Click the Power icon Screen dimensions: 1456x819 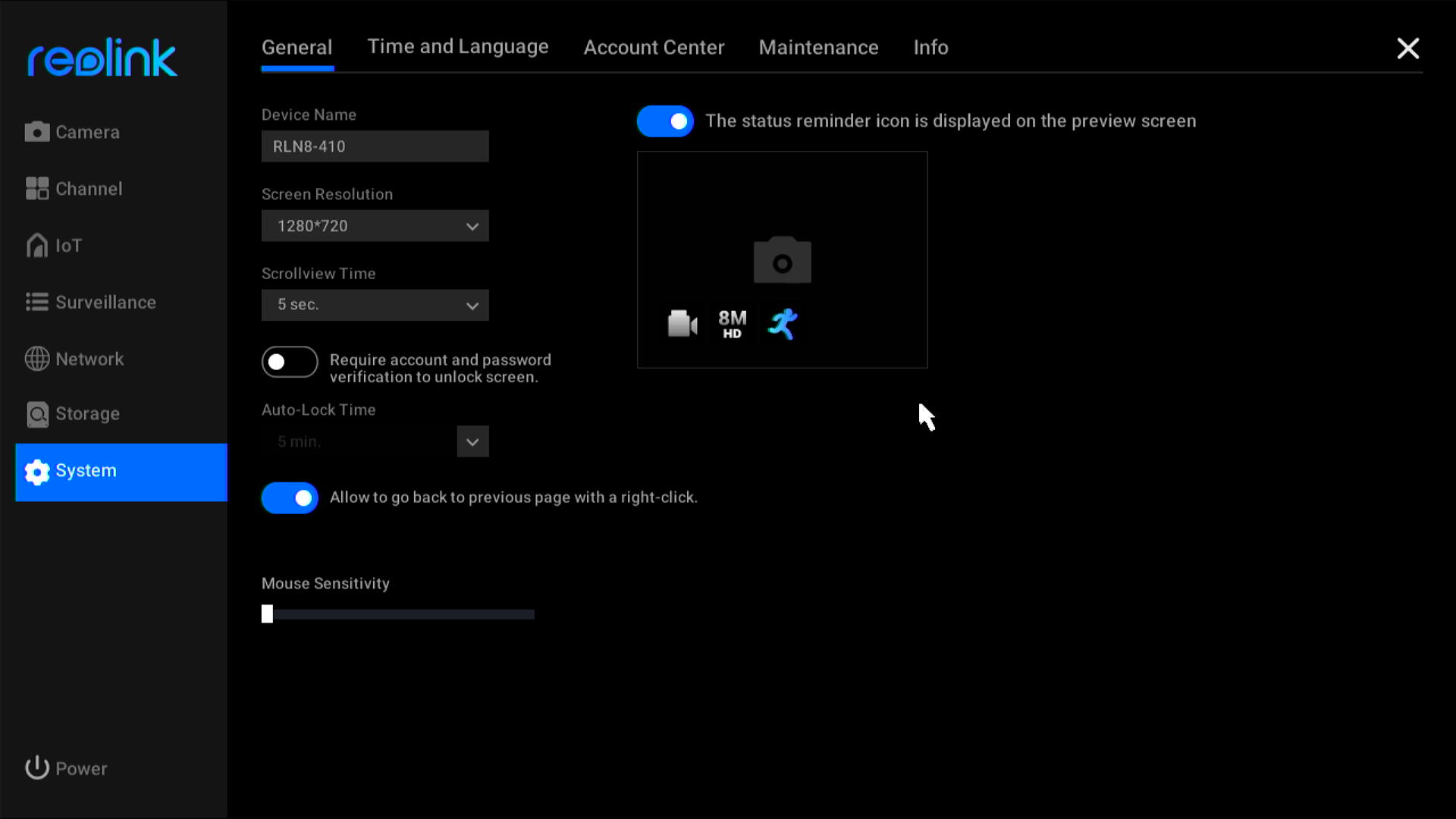(36, 768)
